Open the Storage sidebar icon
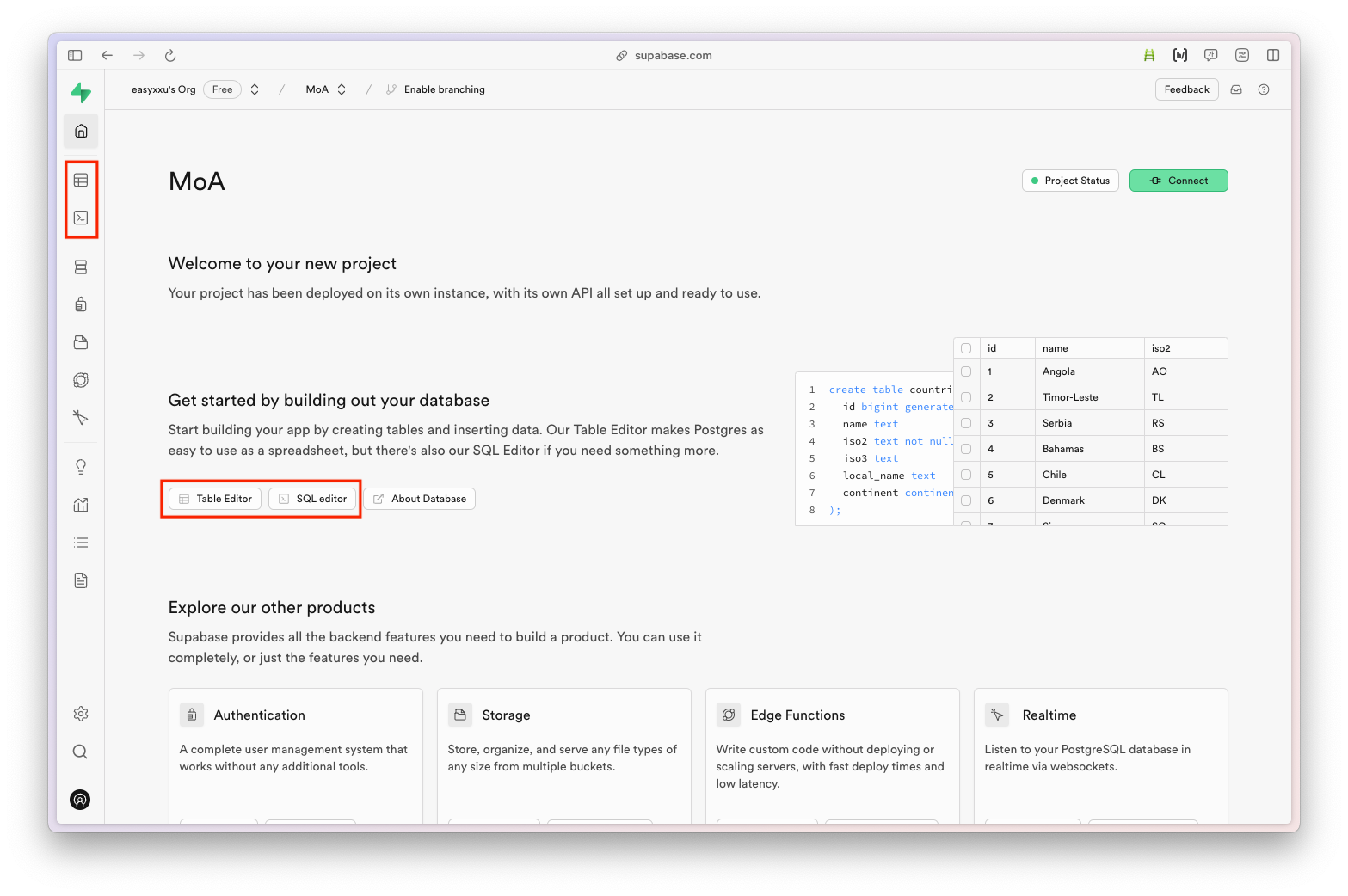The height and width of the screenshot is (896, 1348). 81,342
